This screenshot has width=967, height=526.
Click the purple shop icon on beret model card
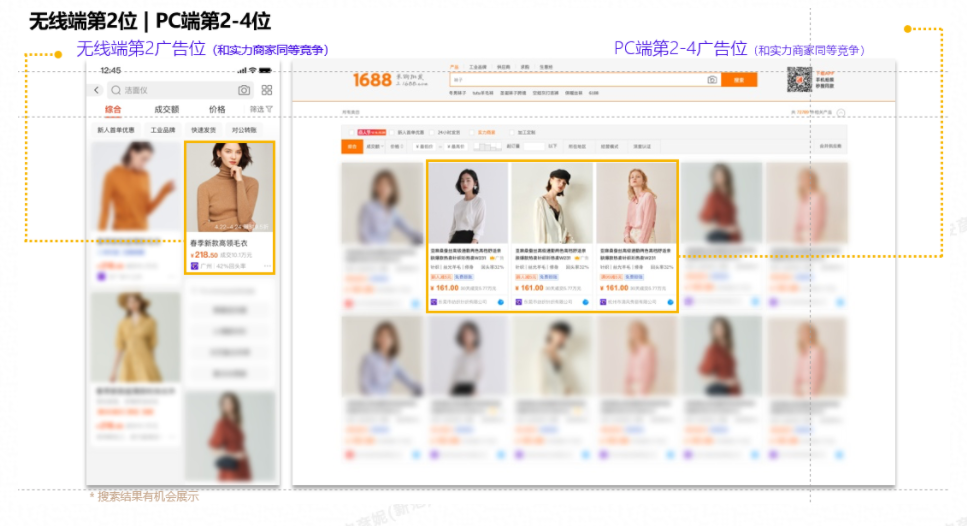point(519,302)
